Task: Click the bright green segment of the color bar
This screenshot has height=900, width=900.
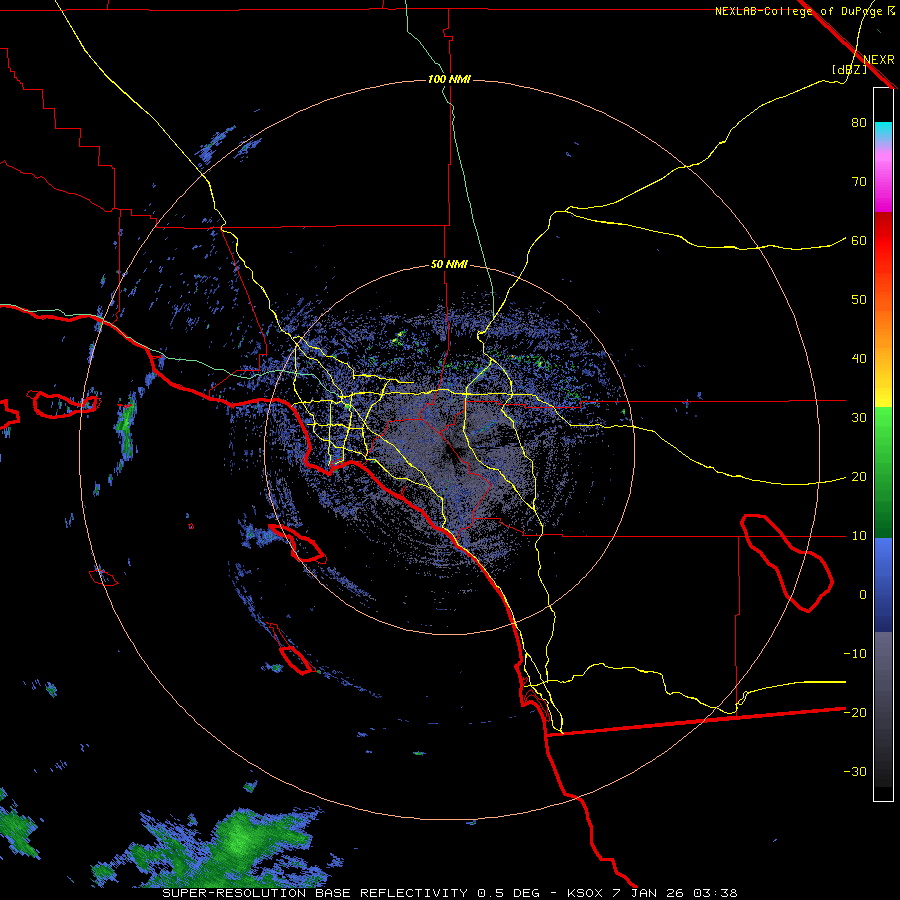Action: coord(883,428)
